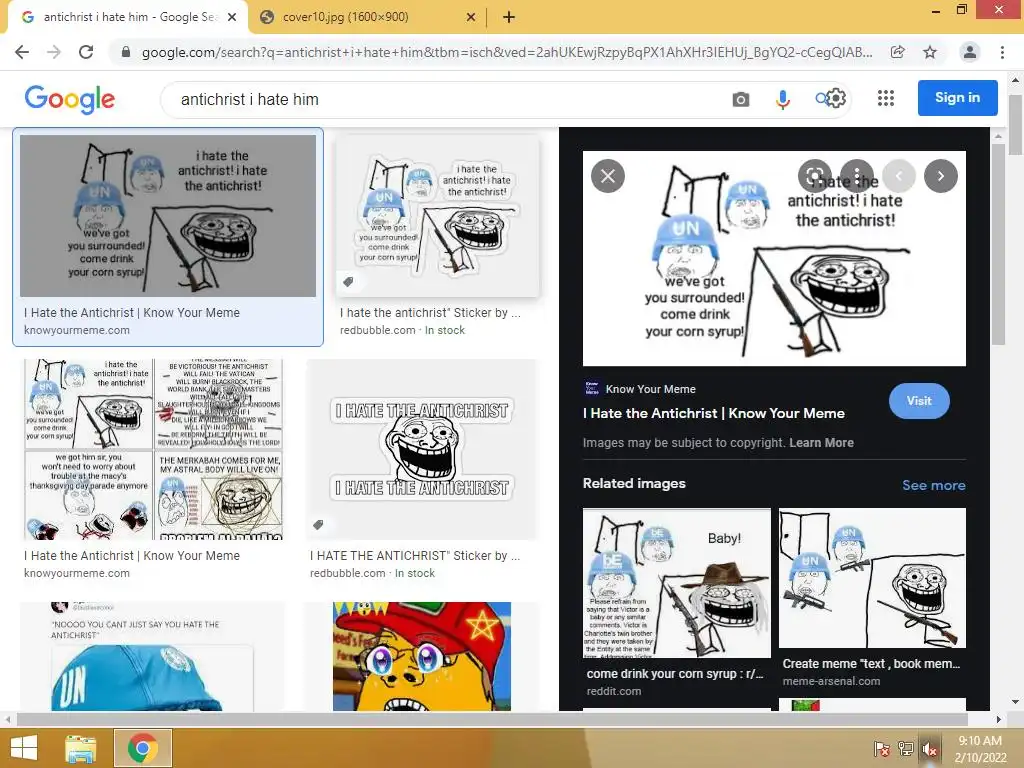Open the Google apps grid

click(886, 98)
